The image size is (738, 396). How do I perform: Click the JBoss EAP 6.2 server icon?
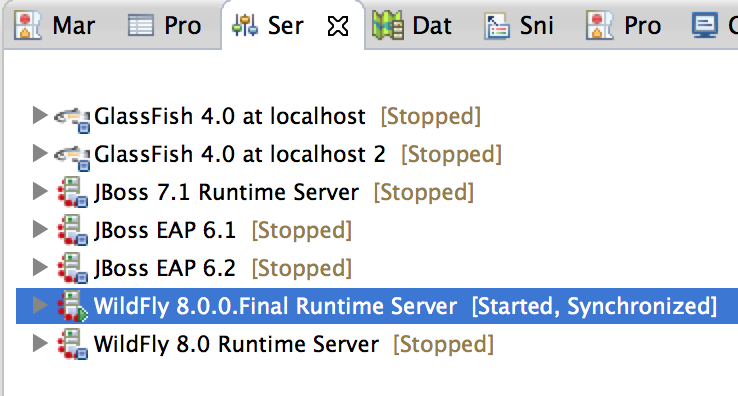(x=72, y=268)
